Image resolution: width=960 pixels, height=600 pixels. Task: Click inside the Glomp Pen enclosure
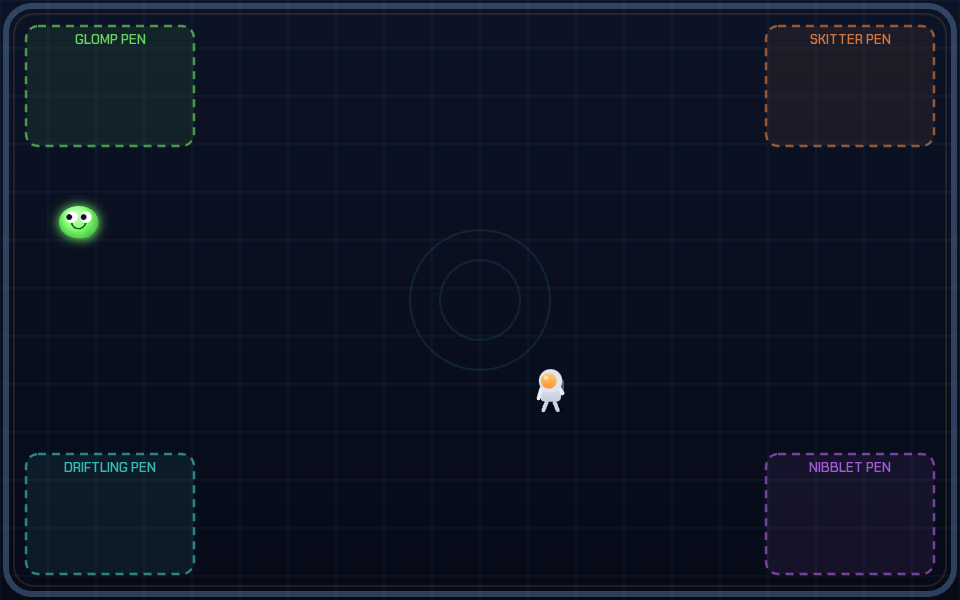110,86
